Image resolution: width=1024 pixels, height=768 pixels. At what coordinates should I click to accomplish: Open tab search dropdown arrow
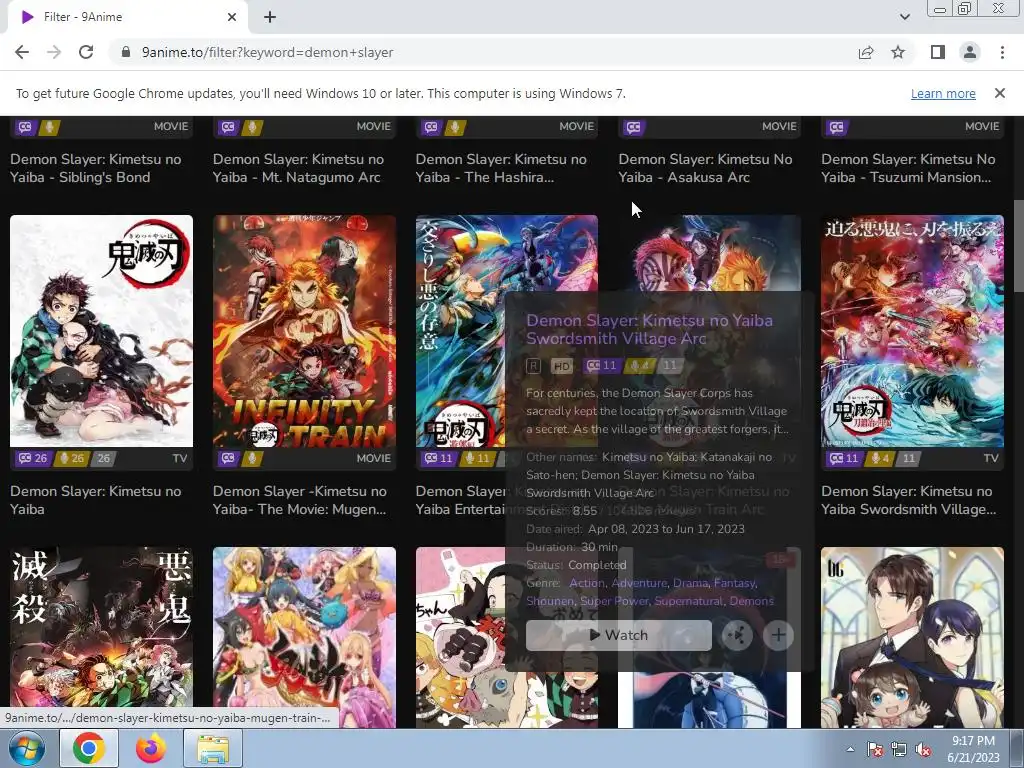904,17
